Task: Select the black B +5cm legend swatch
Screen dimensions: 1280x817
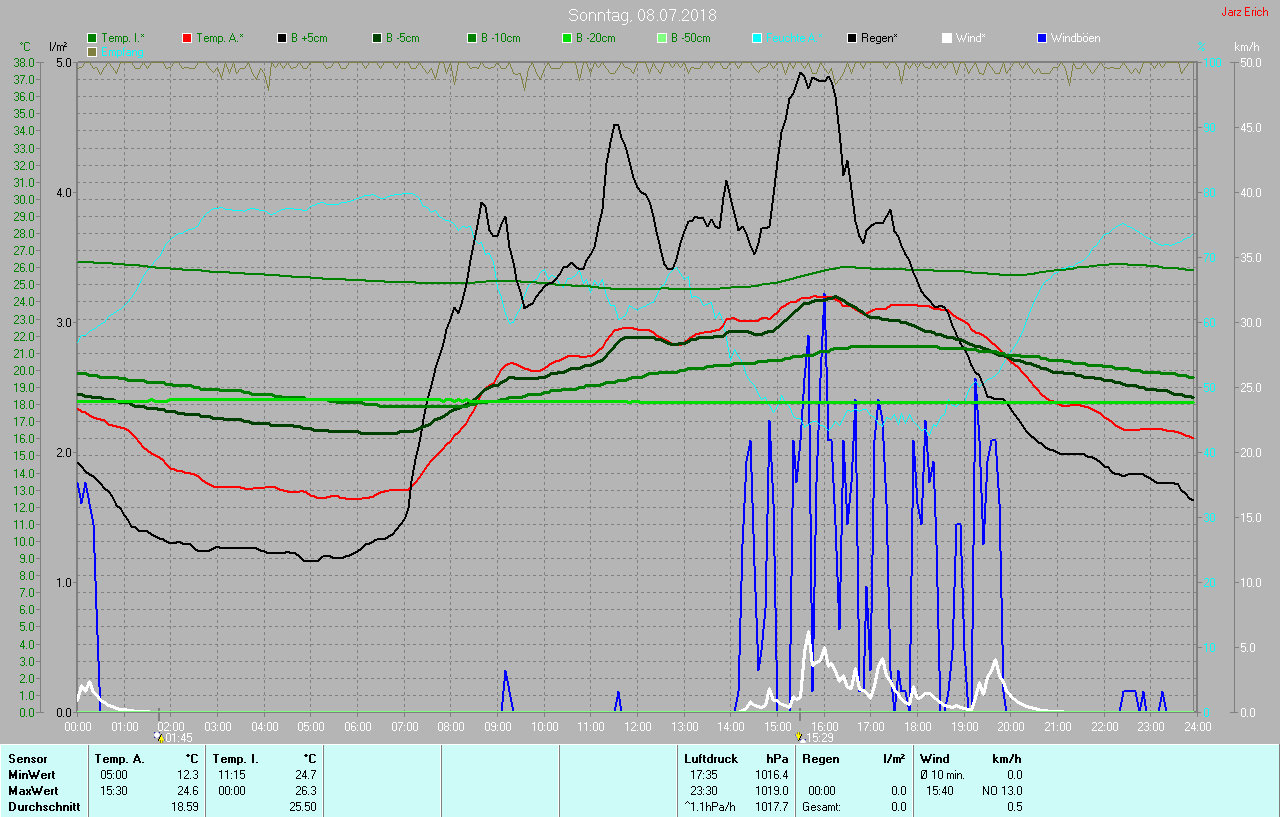Action: click(x=283, y=38)
